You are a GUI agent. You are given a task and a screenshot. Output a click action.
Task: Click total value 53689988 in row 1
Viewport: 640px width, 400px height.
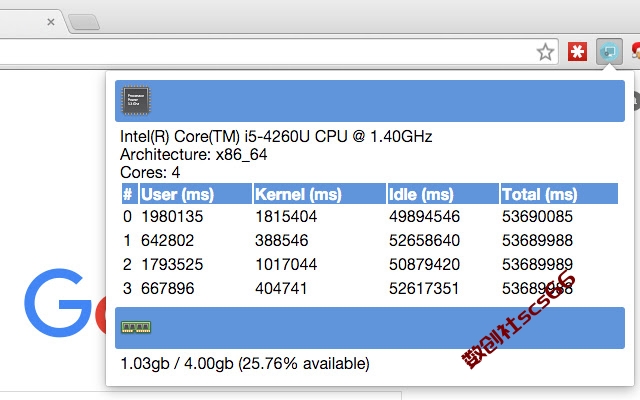coord(537,240)
